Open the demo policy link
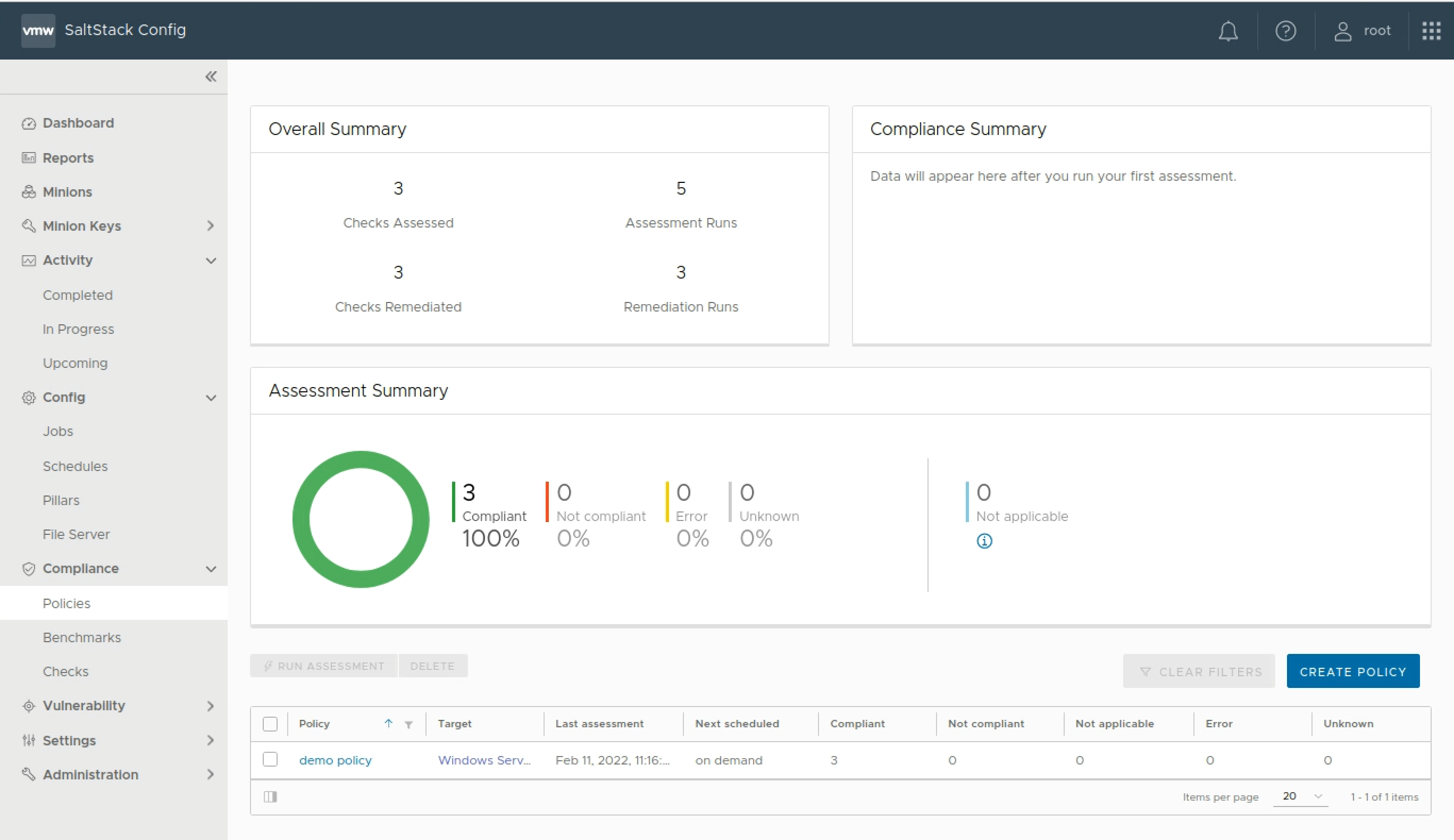Viewport: 1454px width, 840px height. click(335, 760)
